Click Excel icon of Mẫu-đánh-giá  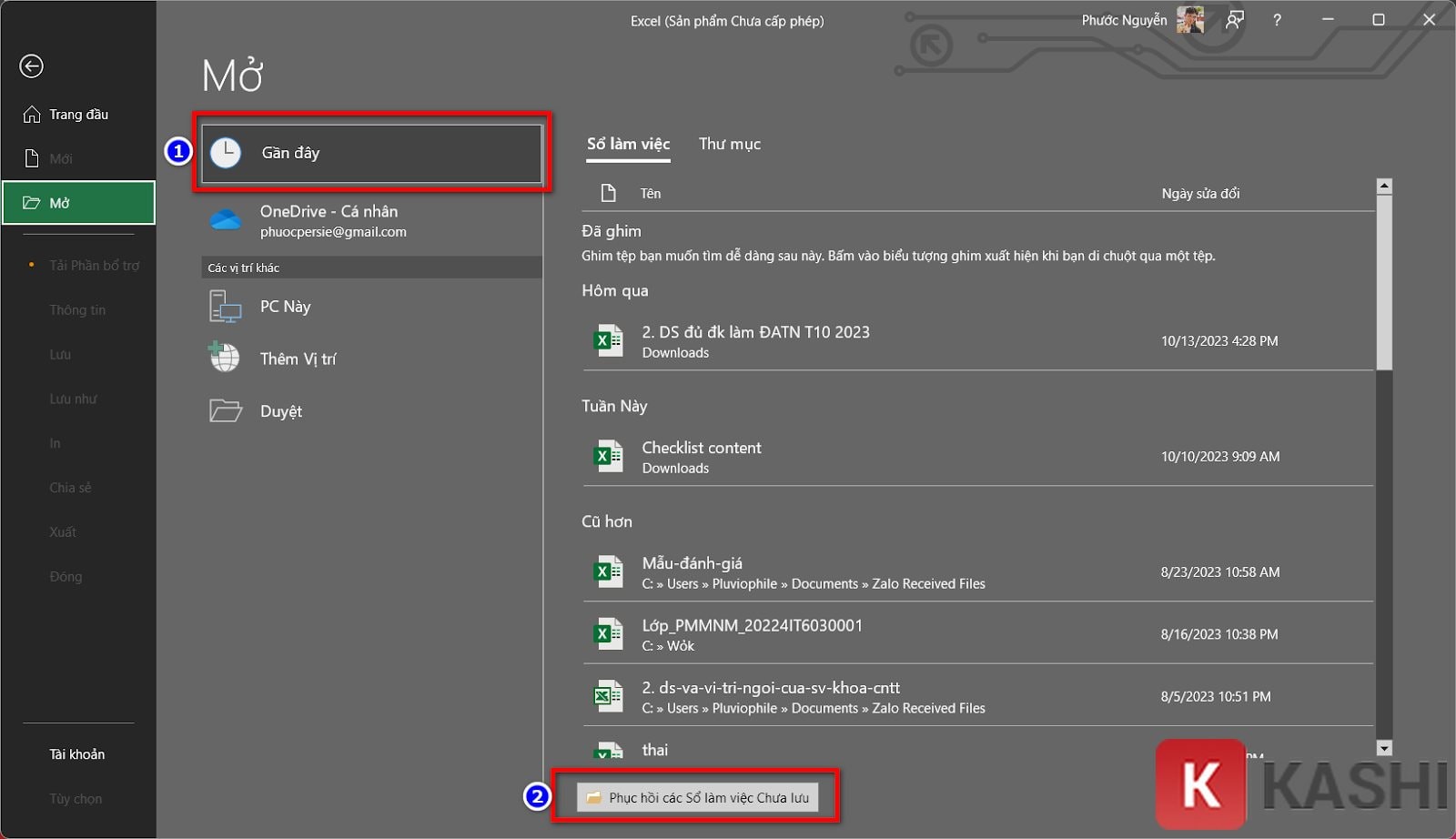tap(608, 572)
